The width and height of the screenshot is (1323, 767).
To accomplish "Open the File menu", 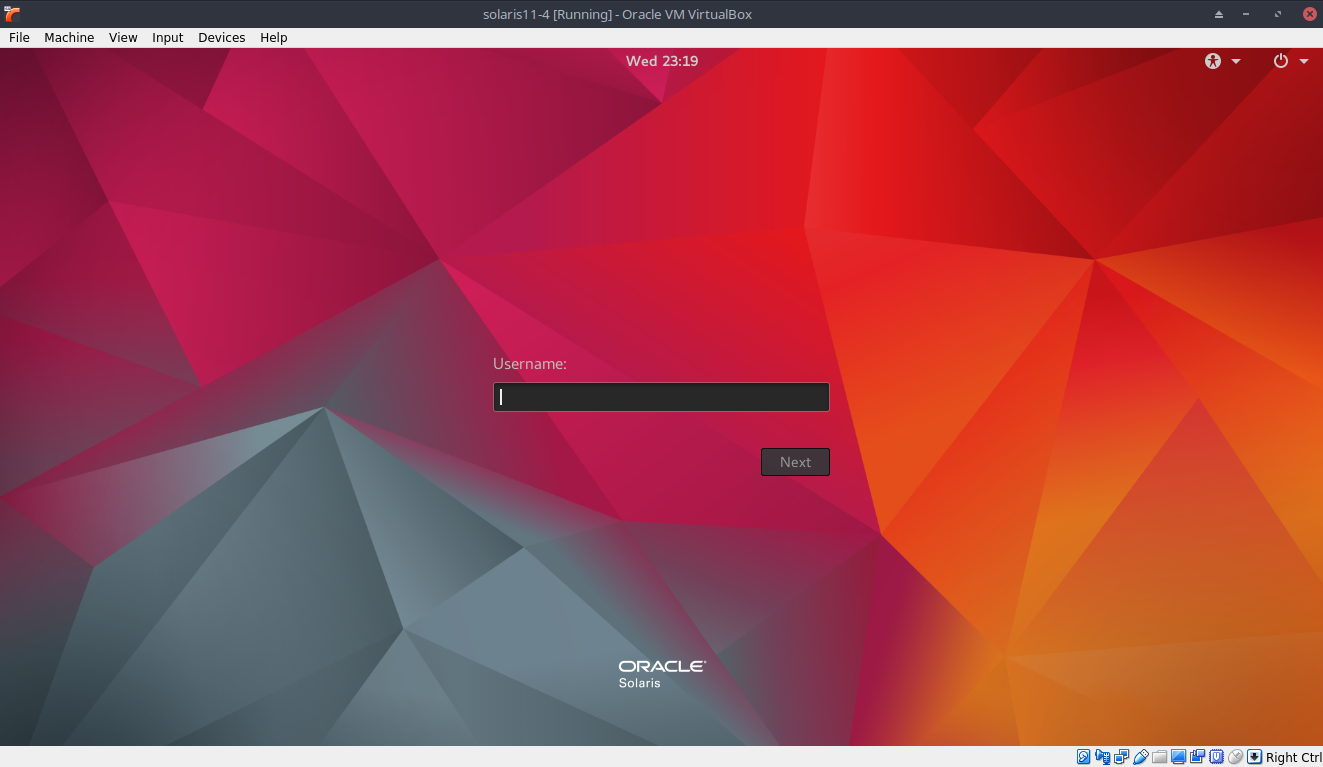I will [19, 37].
